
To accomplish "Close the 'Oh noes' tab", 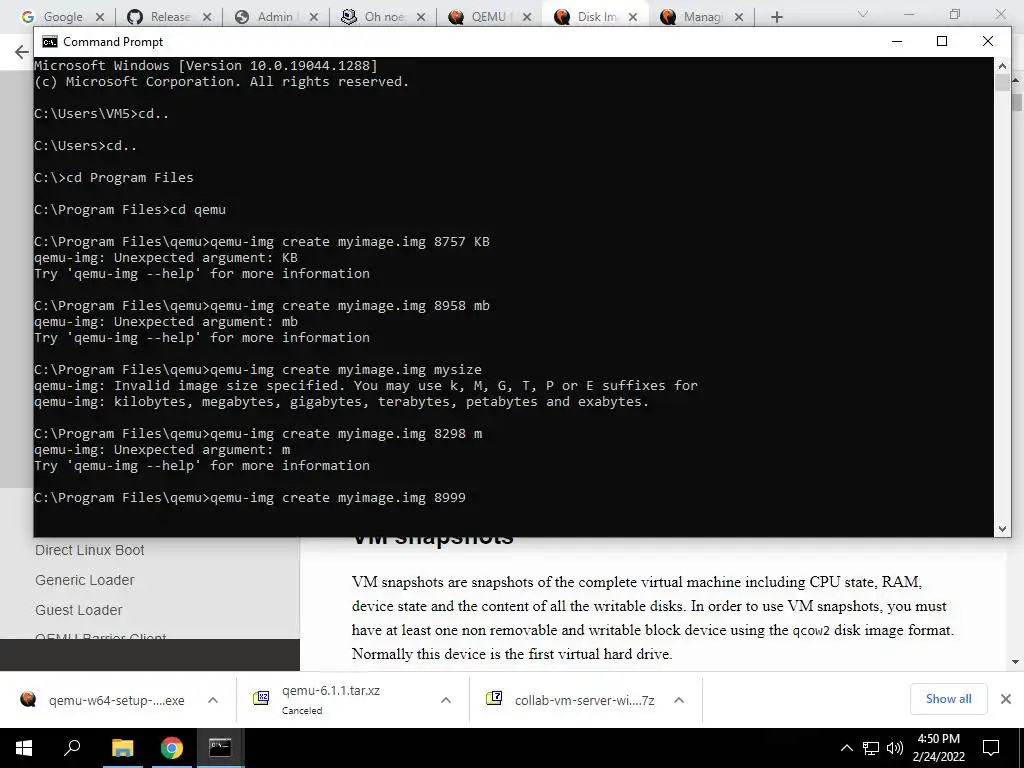I will click(x=421, y=17).
